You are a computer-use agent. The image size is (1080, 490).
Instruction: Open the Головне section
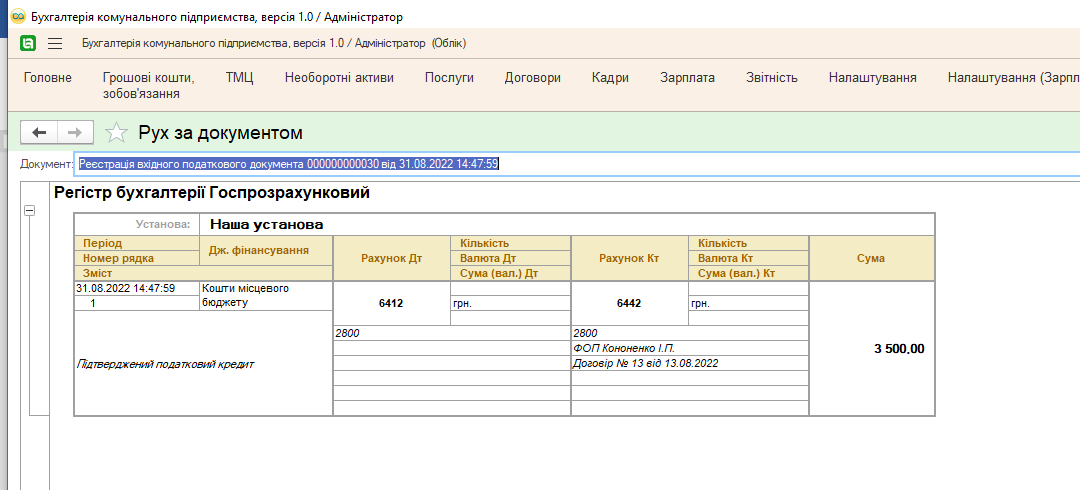(48, 78)
